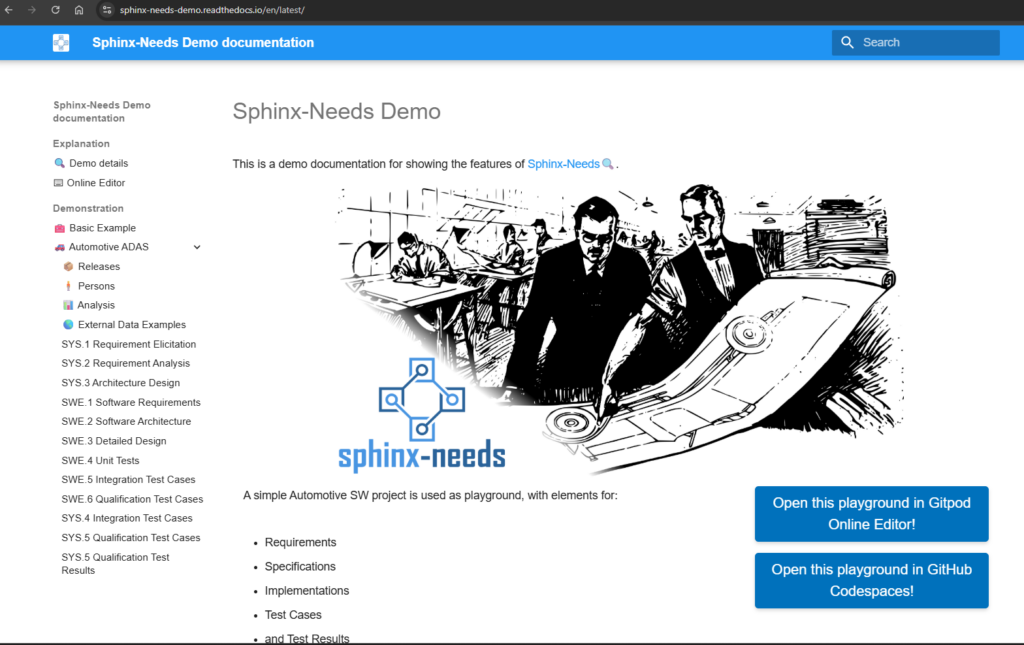Click the Sphinx-Needs Demo documentation header title
Screen dimensions: 1024x645
click(203, 42)
